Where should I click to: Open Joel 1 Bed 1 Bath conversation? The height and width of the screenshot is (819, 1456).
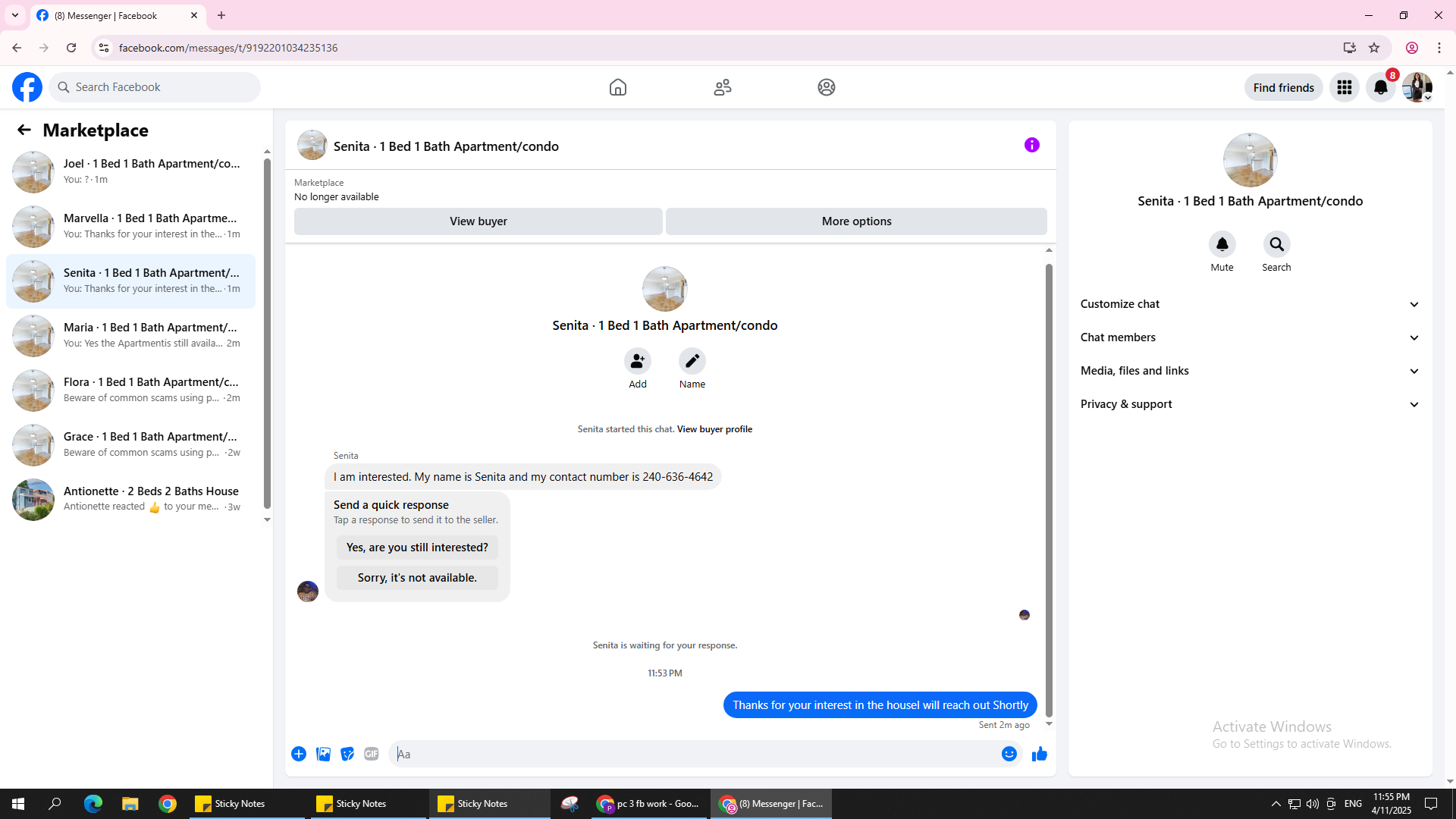(x=130, y=172)
